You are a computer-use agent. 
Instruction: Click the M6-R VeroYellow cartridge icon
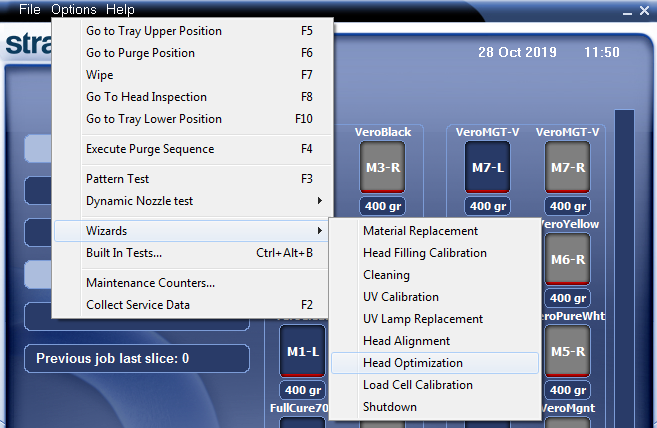coord(568,259)
